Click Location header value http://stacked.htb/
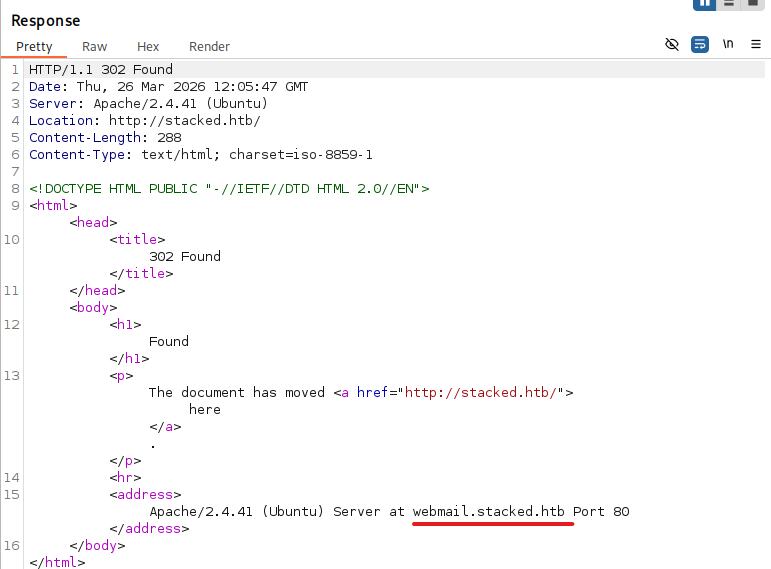 (184, 120)
